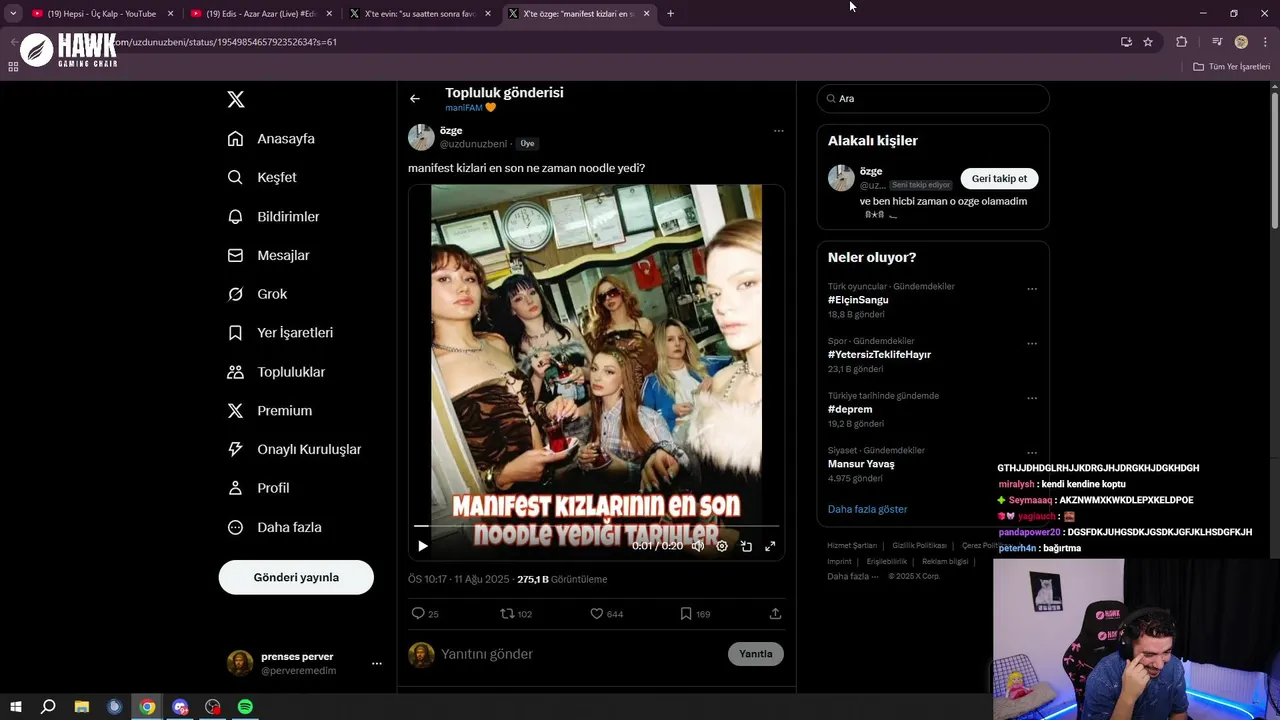
Task: Like the post with 644 likes
Action: click(x=606, y=613)
